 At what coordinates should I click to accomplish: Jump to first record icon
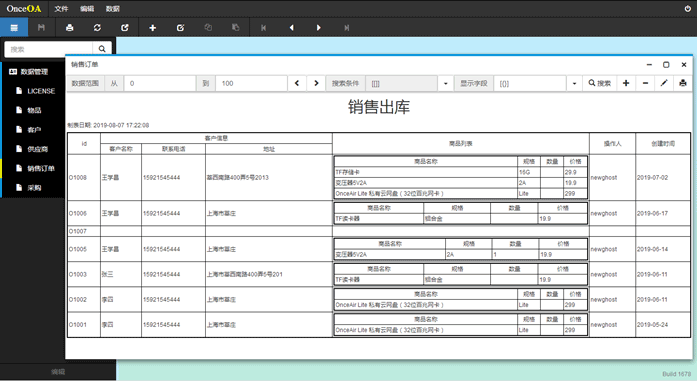pos(263,28)
